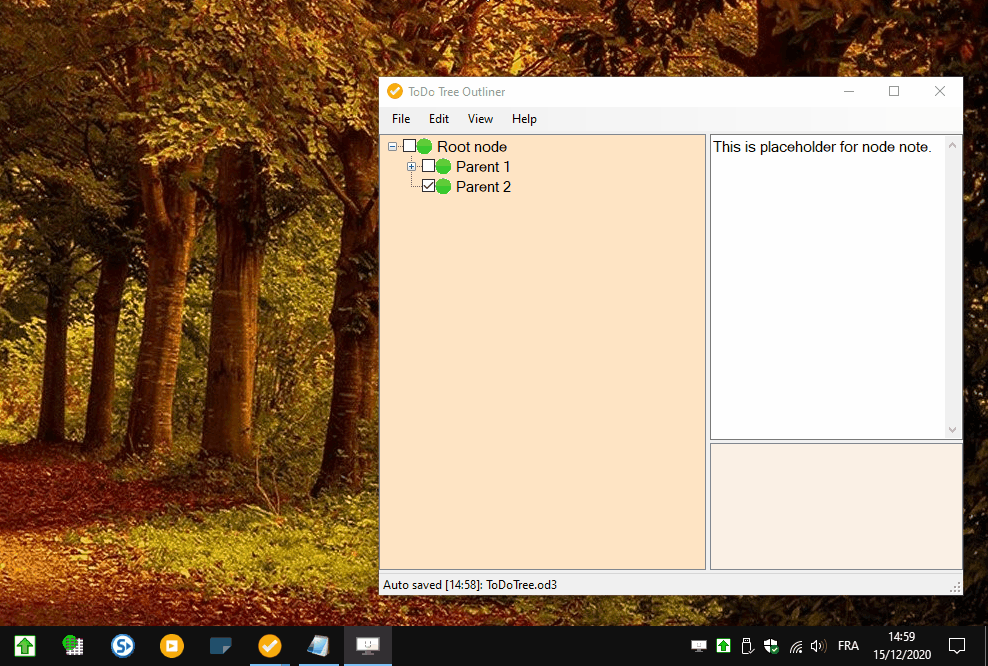Click the Auto saved status bar text
The height and width of the screenshot is (666, 988).
tap(470, 585)
